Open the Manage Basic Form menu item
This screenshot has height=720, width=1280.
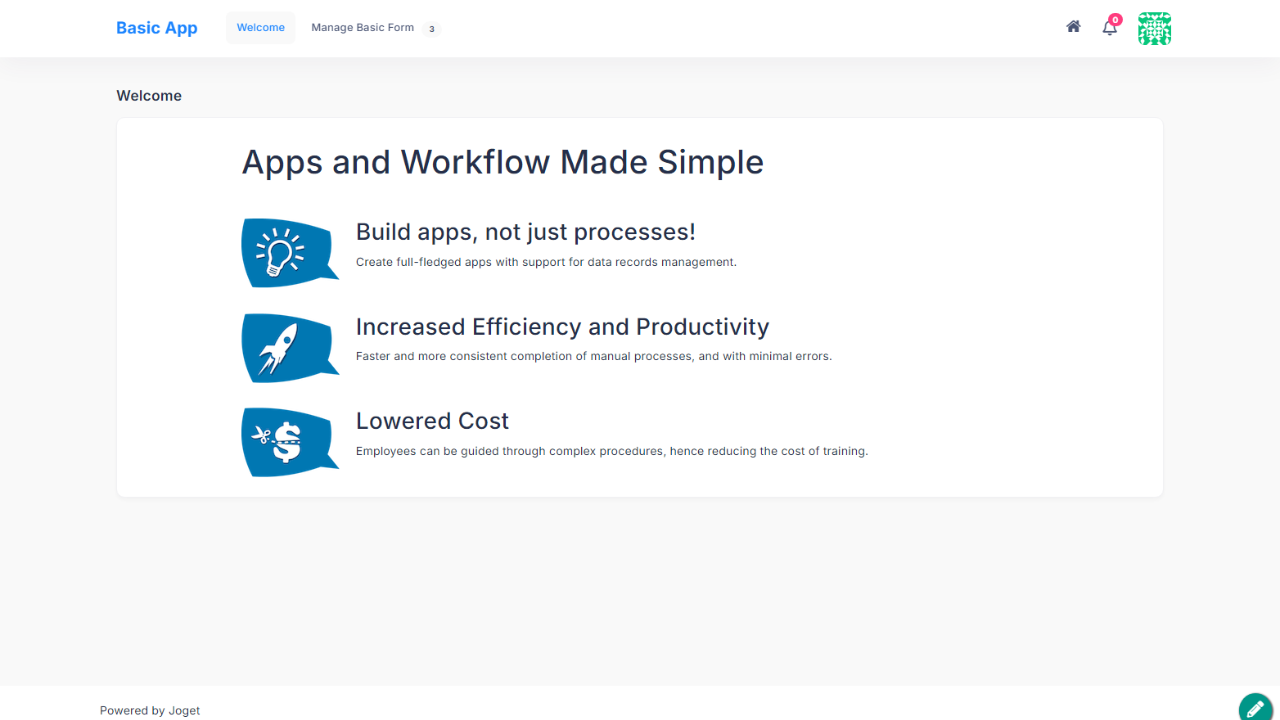tap(362, 28)
